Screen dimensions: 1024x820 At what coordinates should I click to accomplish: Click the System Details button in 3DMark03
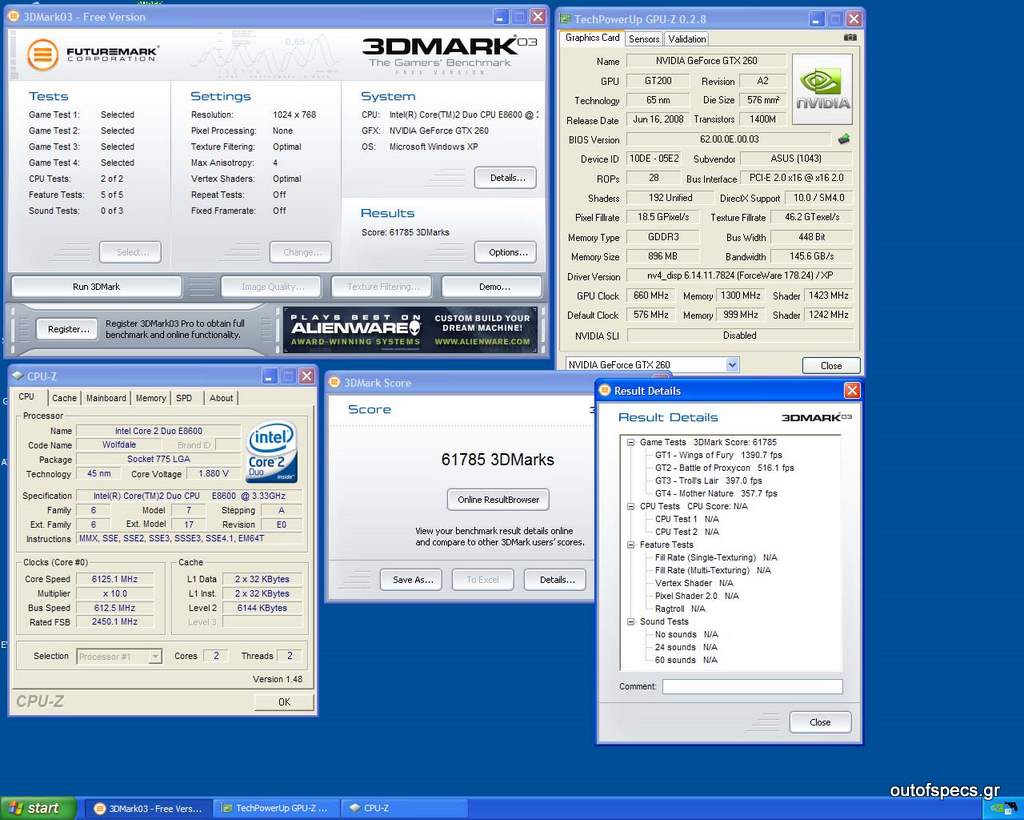click(x=507, y=178)
